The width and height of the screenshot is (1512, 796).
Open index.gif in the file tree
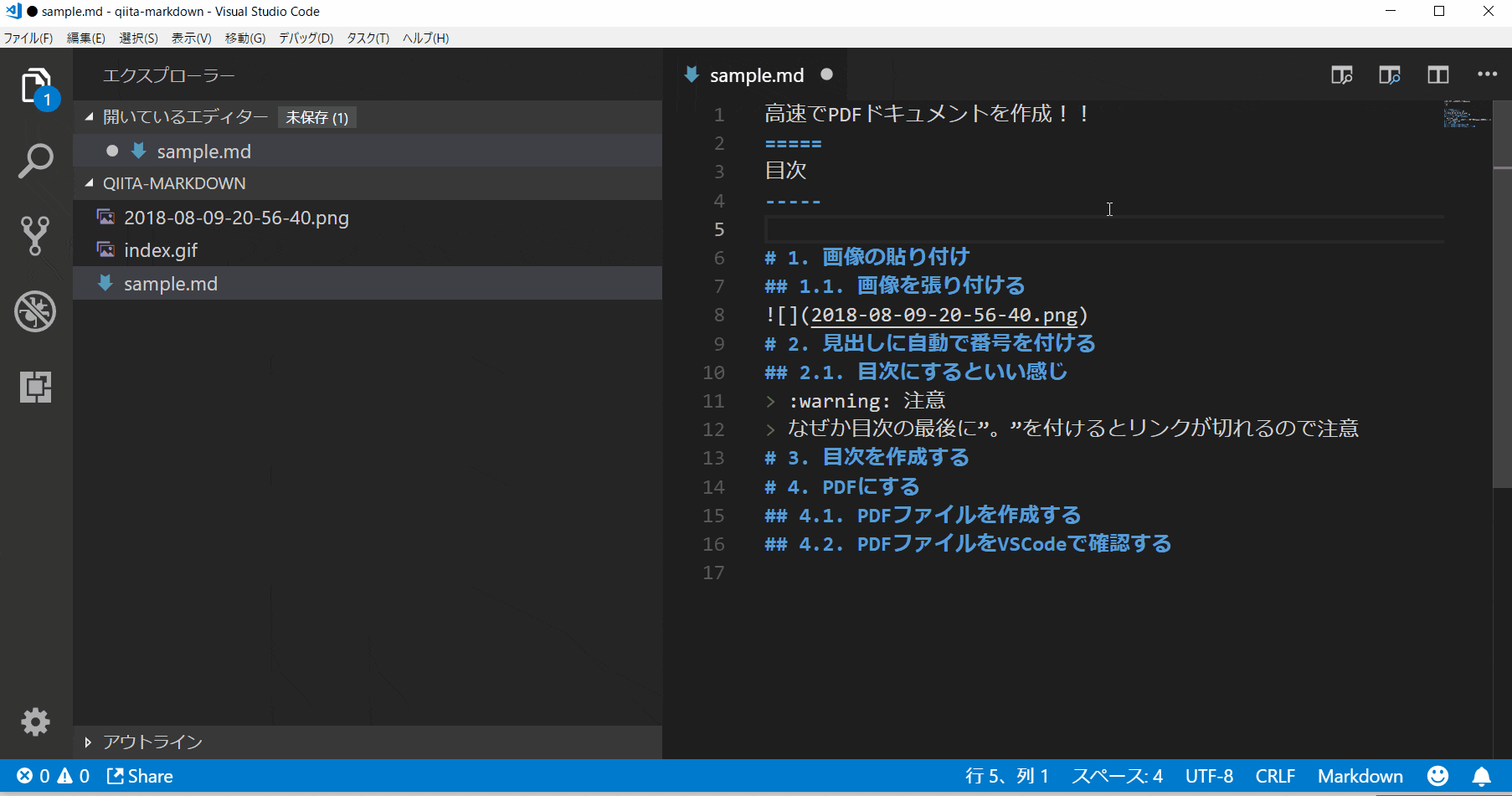pos(368,249)
